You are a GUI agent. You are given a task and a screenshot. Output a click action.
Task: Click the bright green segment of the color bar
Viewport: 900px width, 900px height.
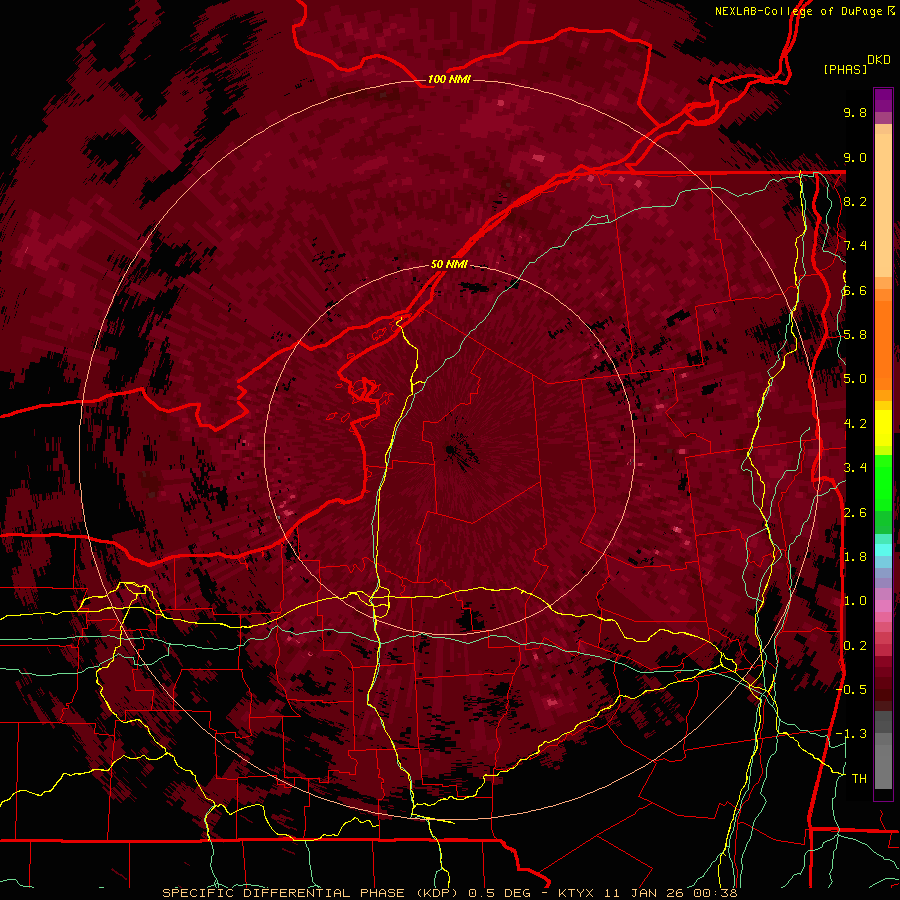point(883,483)
